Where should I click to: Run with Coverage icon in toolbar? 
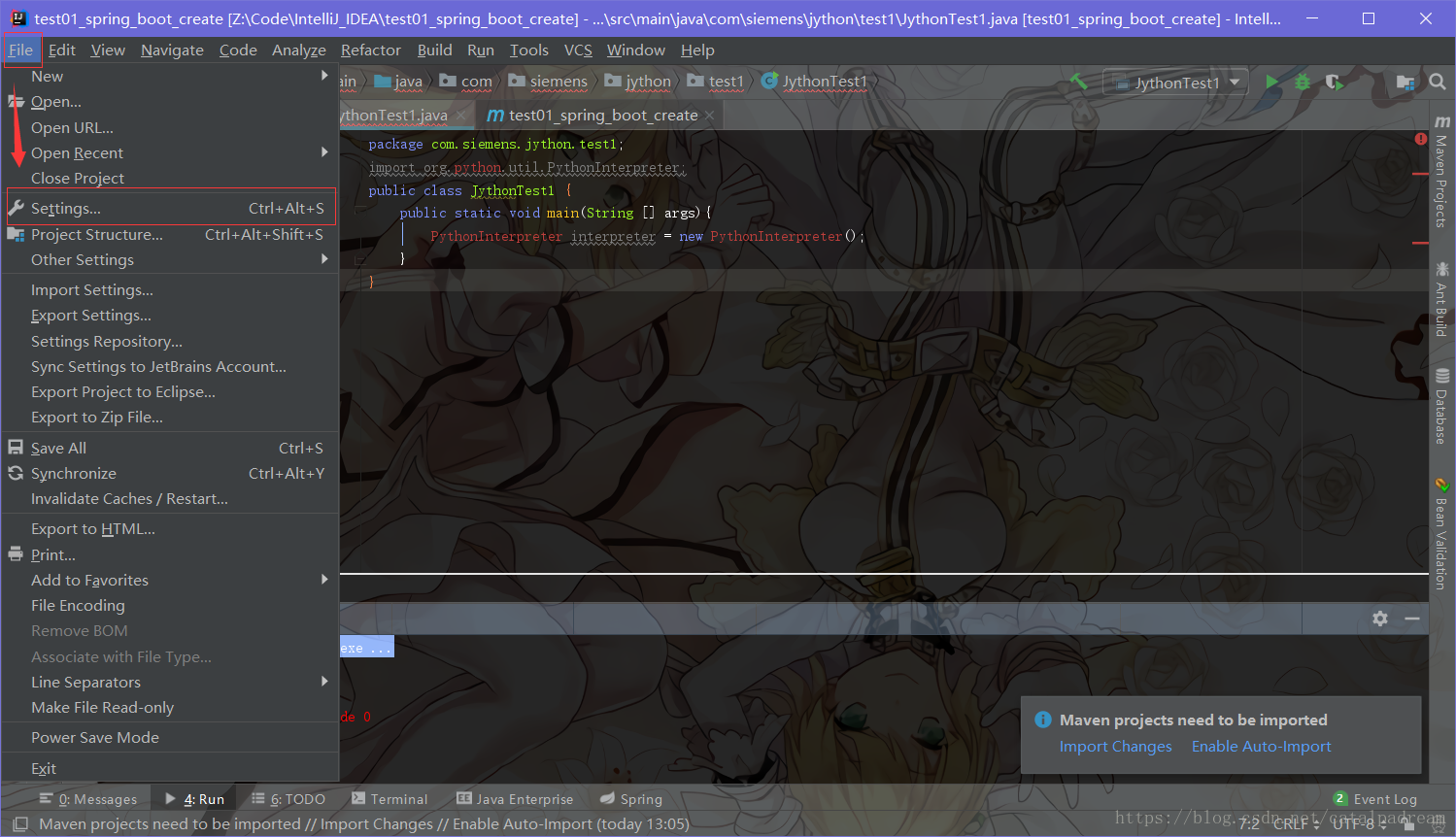click(1335, 83)
